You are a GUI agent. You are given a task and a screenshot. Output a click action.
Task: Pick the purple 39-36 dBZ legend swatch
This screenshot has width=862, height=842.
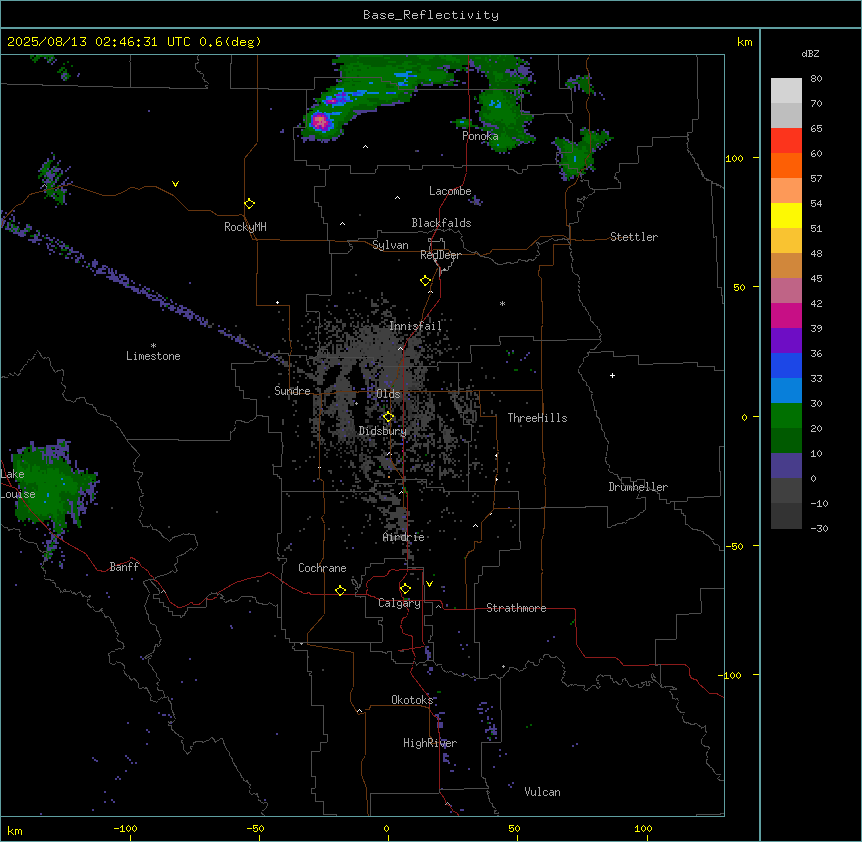(786, 341)
